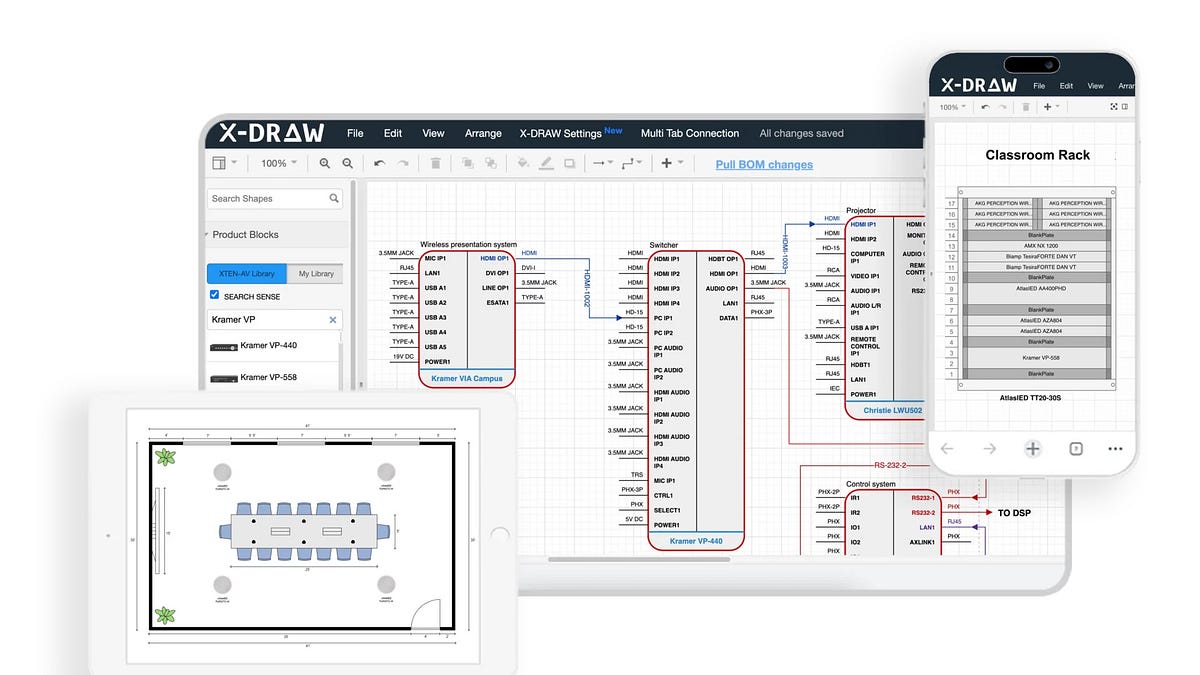Toggle the shadow icon in the toolbar

[x=571, y=163]
